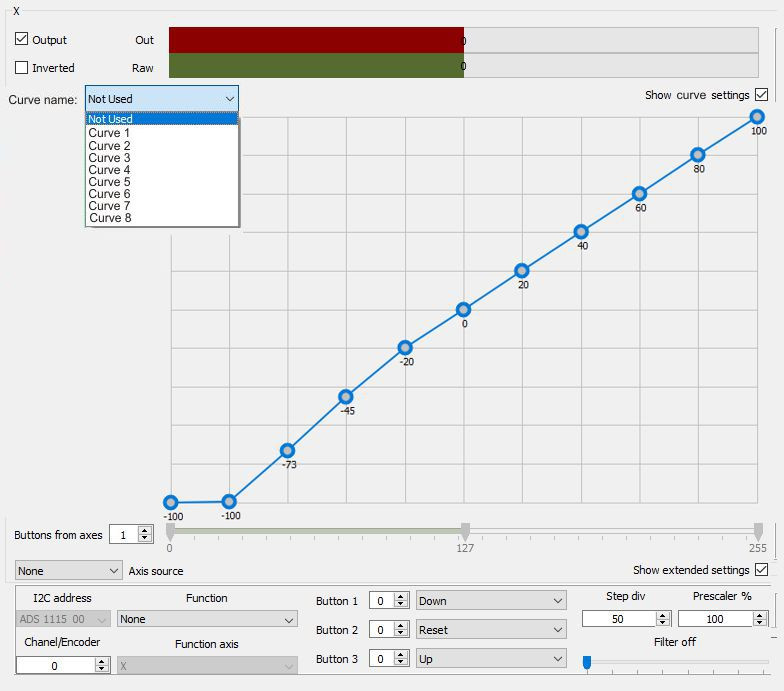Click the red Out progress bar
784x691 pixels.
(316, 40)
